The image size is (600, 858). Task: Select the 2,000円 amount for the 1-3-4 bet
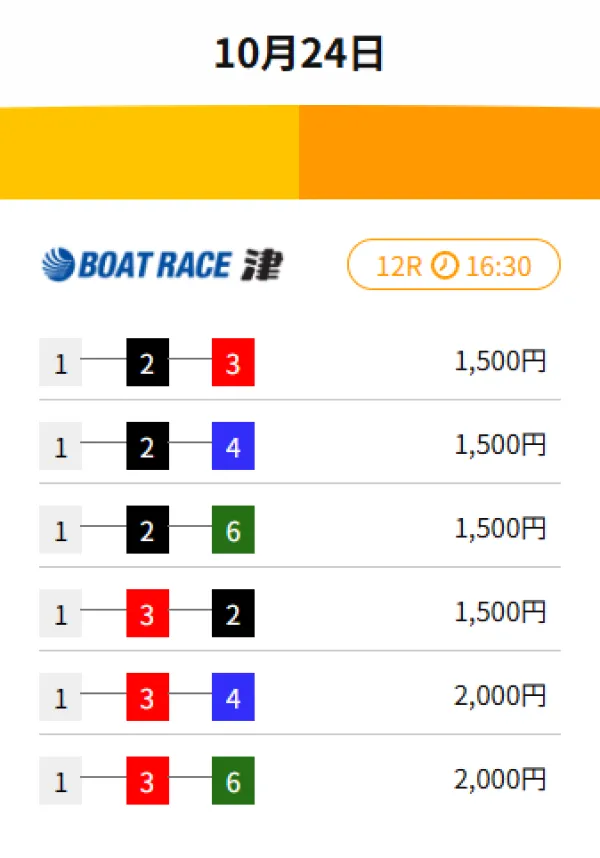tap(500, 697)
